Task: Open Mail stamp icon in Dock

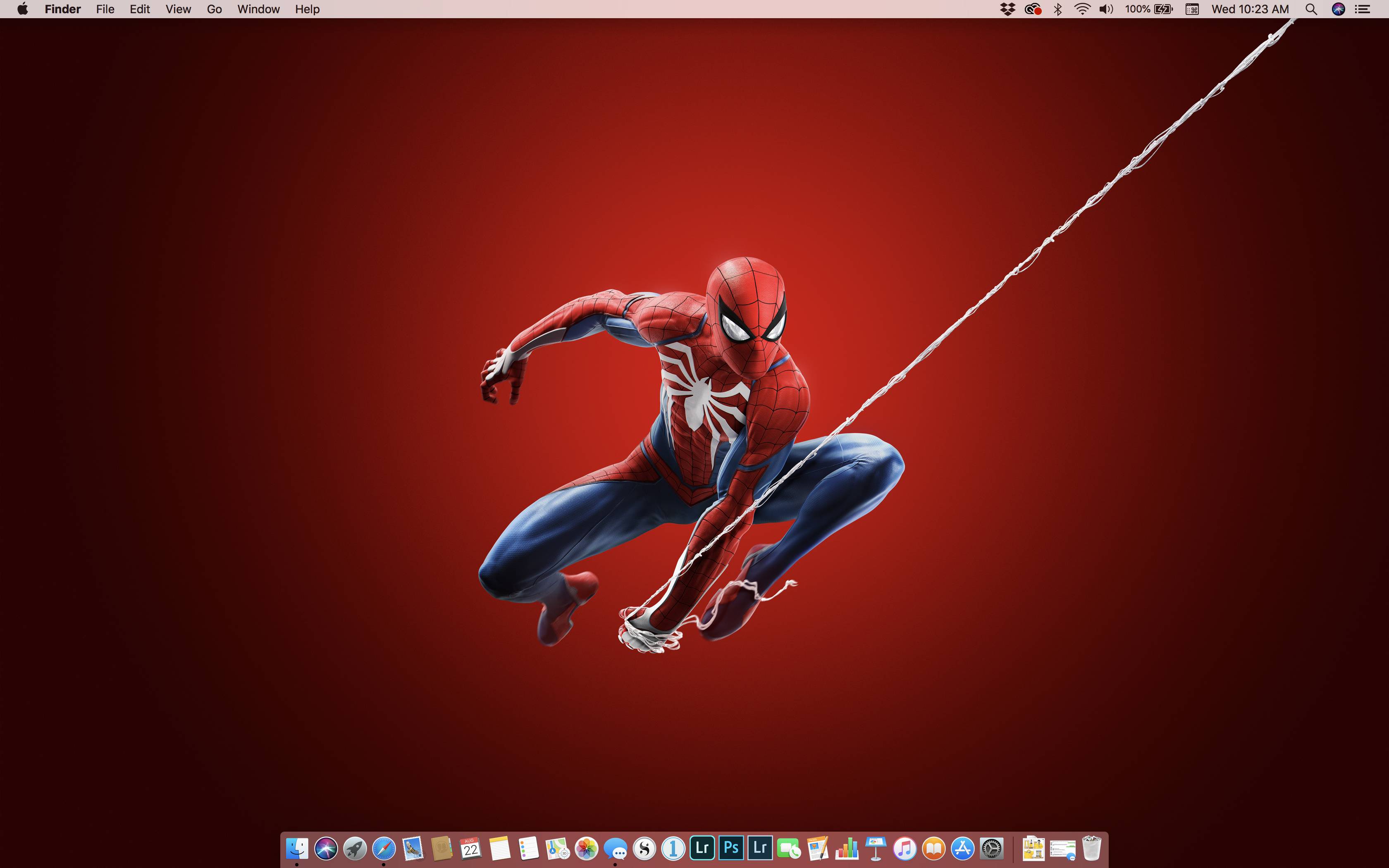Action: tap(413, 848)
